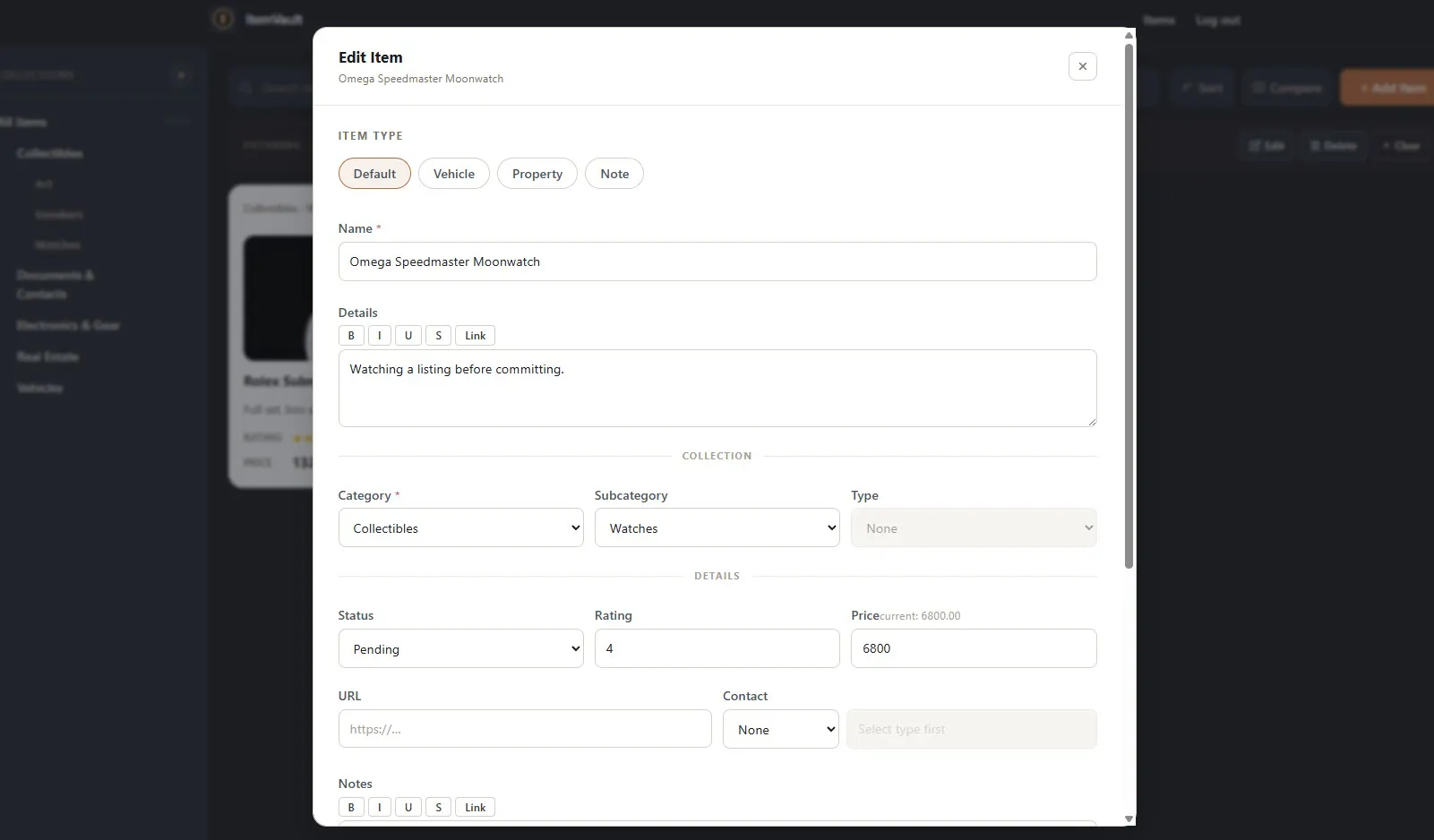
Task: Open the Contact type dropdown
Action: click(781, 729)
